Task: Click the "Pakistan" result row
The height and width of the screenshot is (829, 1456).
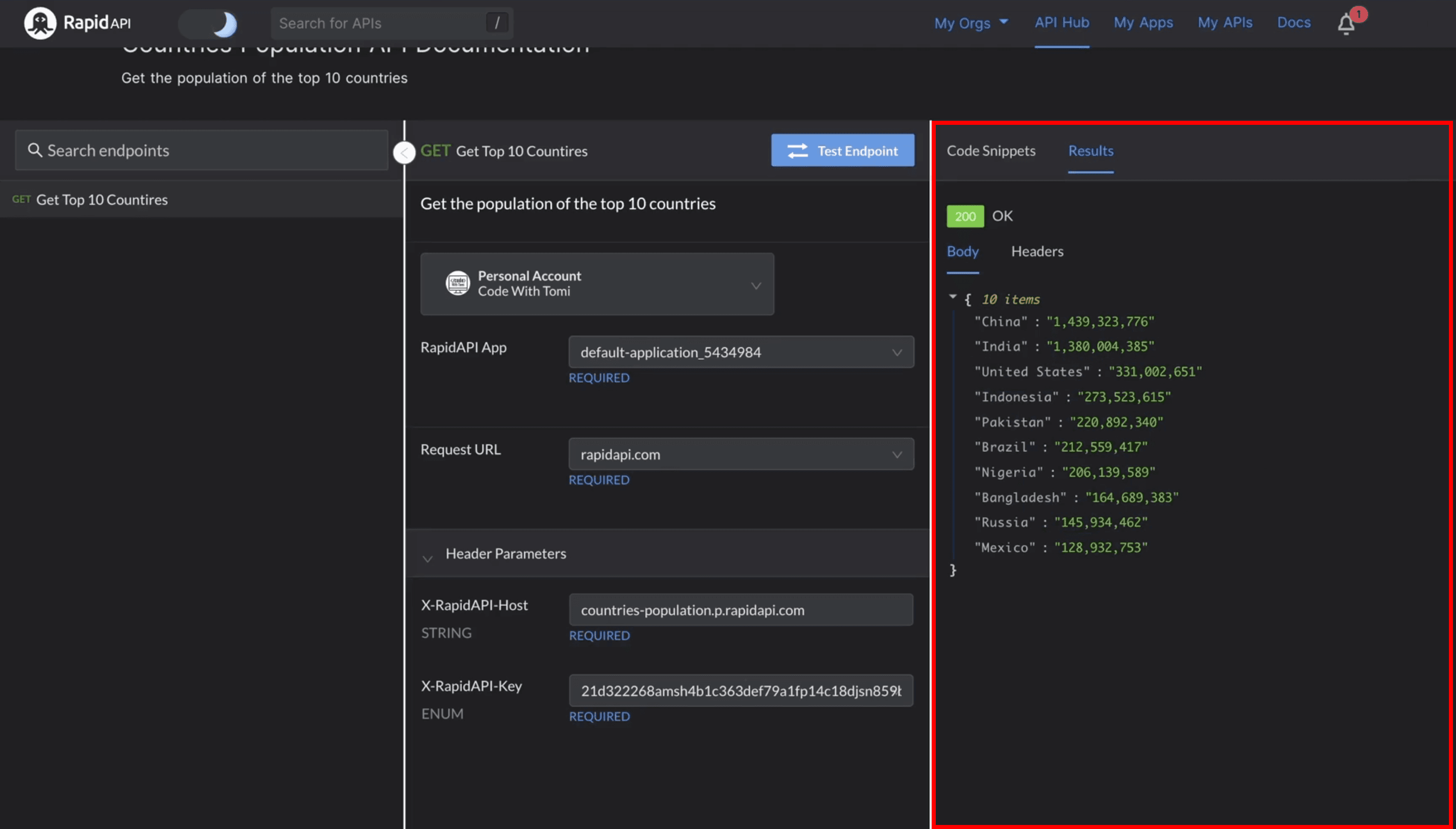Action: [1068, 422]
